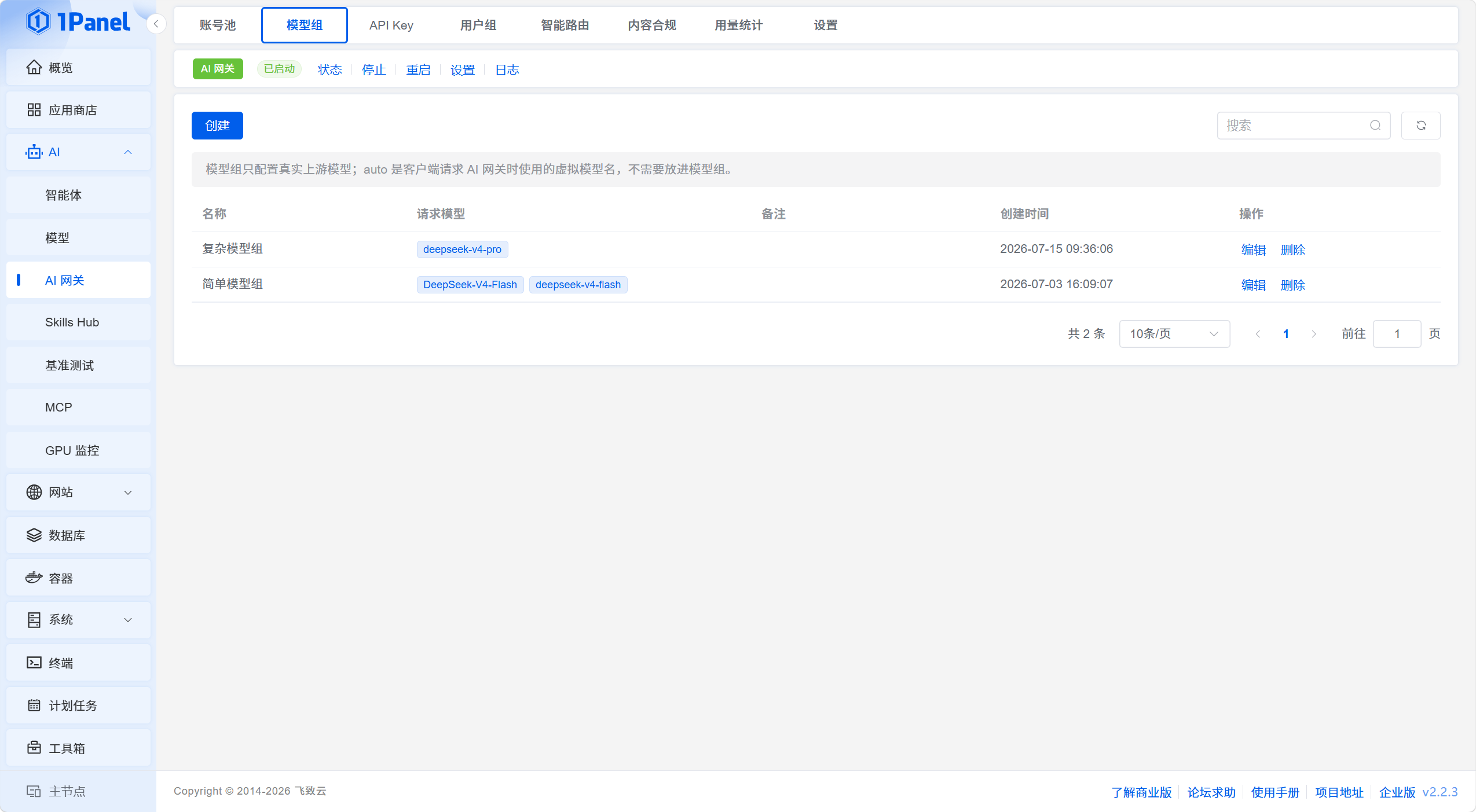
Task: Expand the 系统 menu chevron
Action: tap(128, 620)
